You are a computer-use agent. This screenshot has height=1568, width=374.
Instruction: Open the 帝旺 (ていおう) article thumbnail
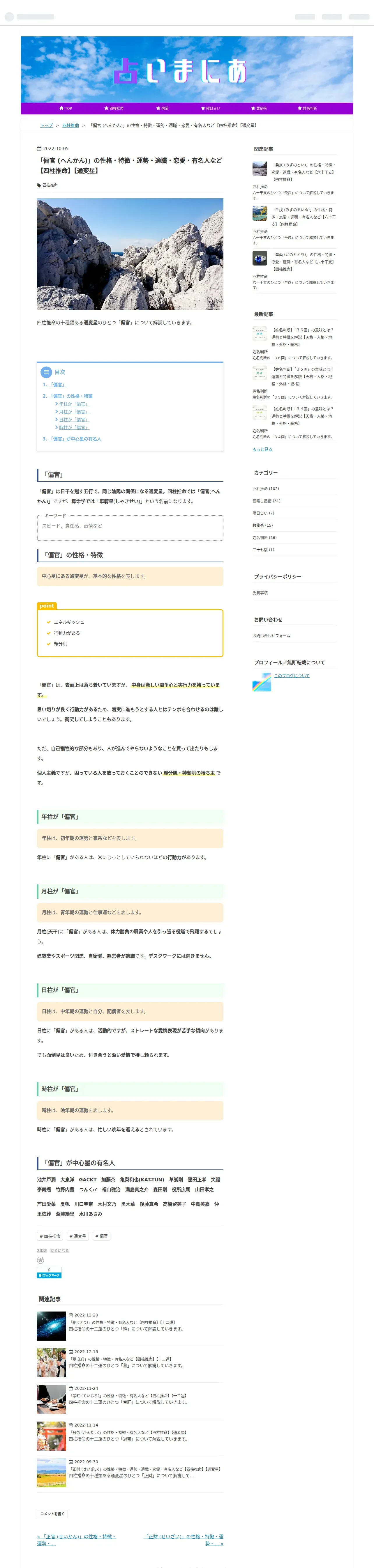[51, 1399]
